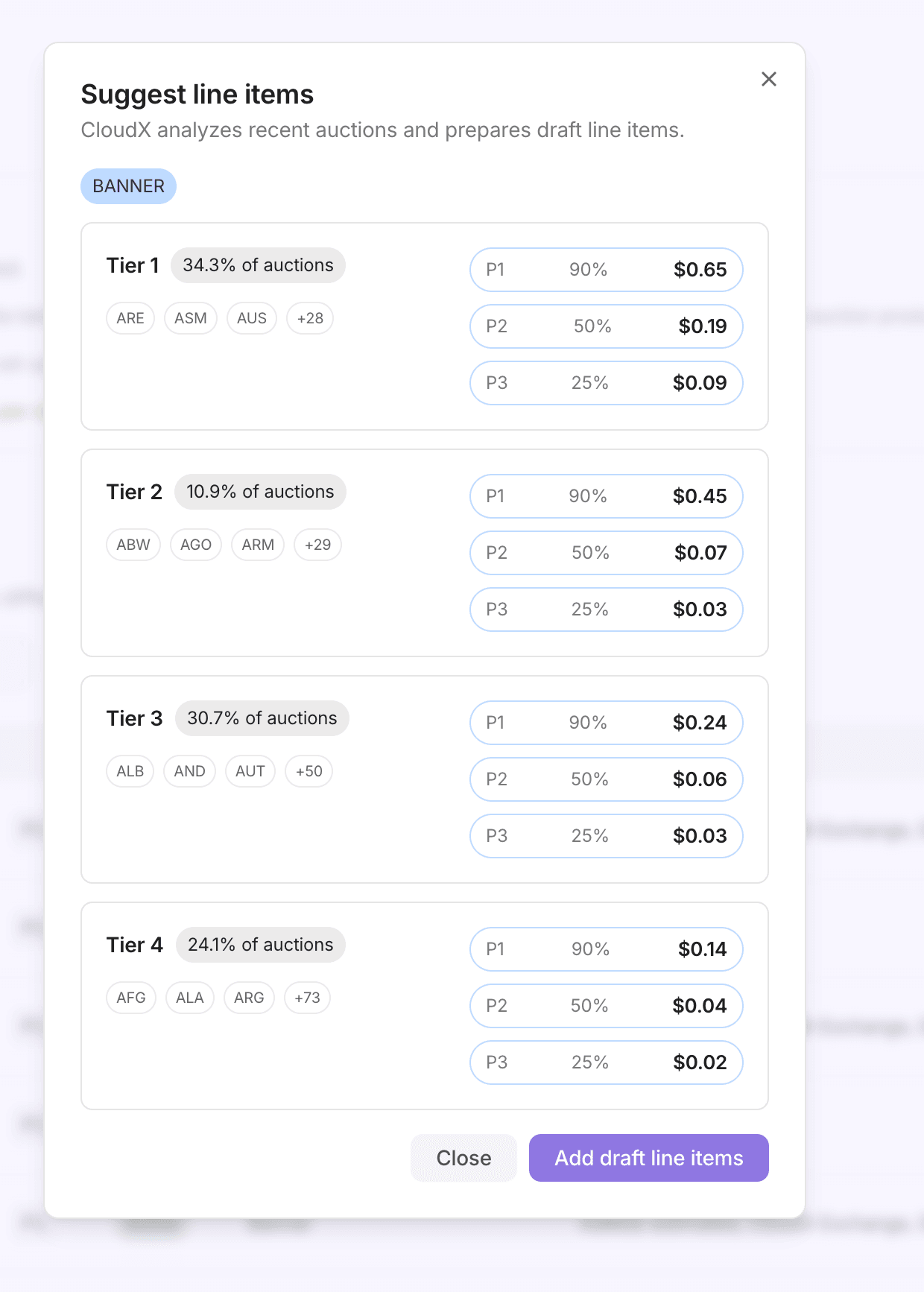Click the 10.9% of auctions badge
This screenshot has height=1292, width=924.
coord(260,492)
